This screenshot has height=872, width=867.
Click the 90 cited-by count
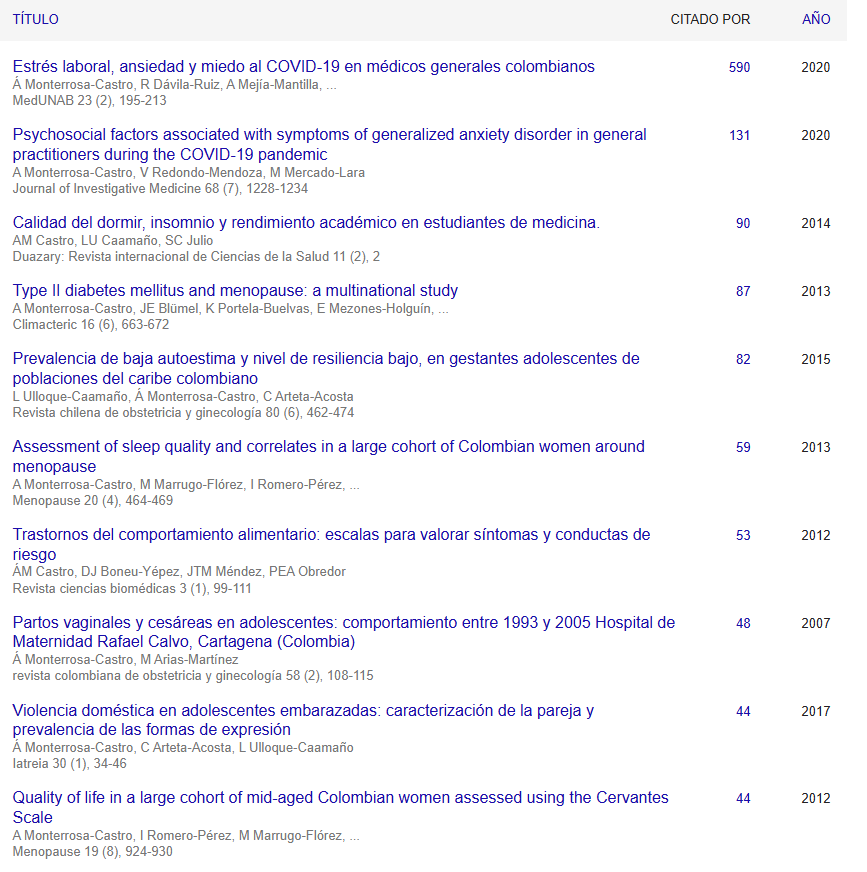[743, 223]
